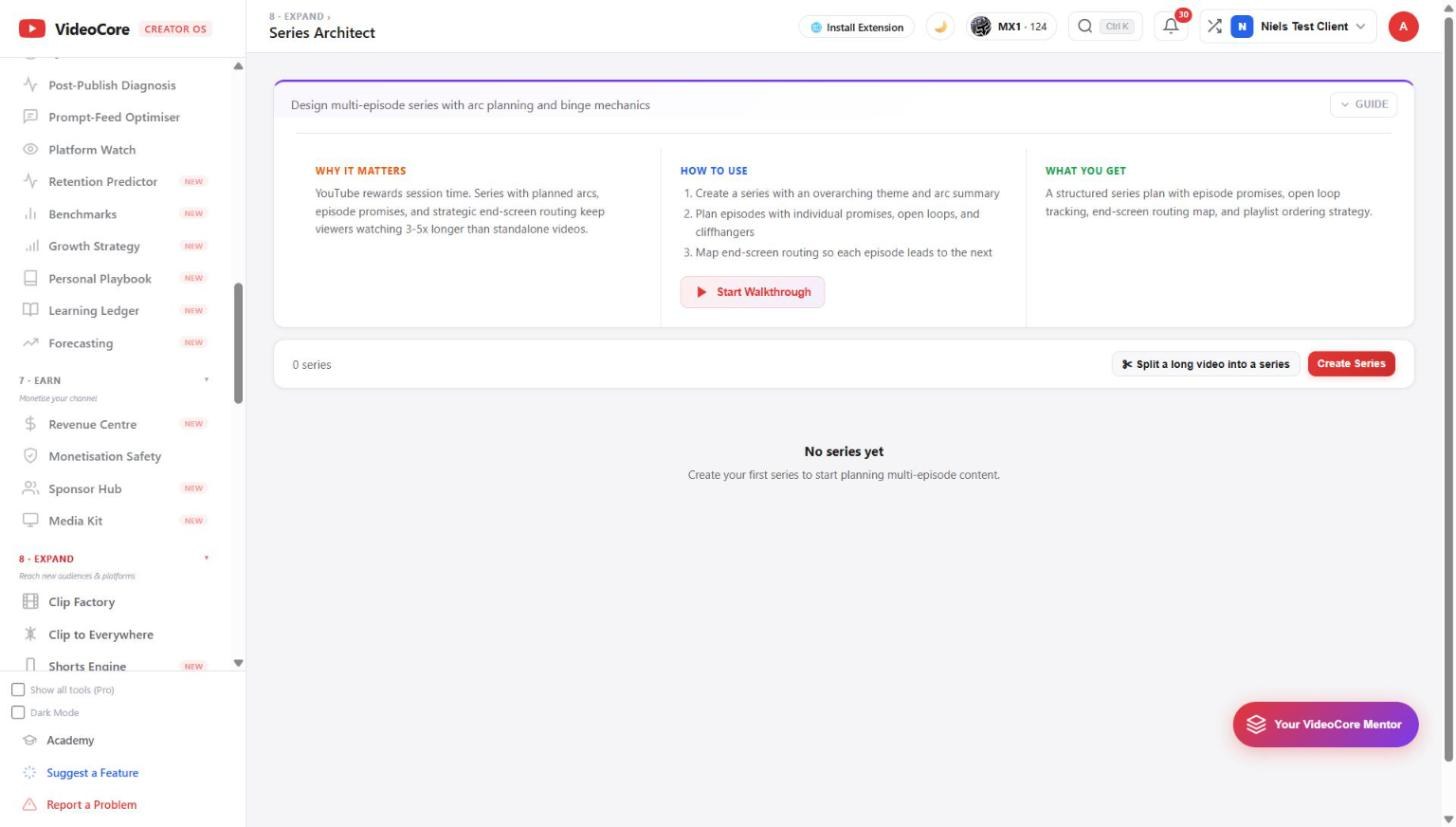Click the Media Kit monitor icon

(30, 520)
